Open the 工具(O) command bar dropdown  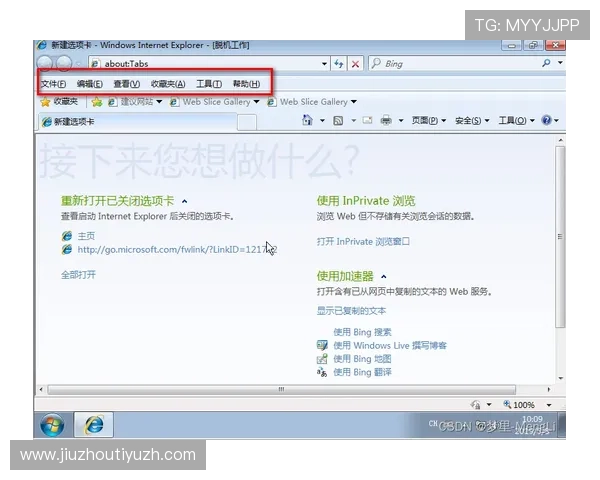pos(516,121)
